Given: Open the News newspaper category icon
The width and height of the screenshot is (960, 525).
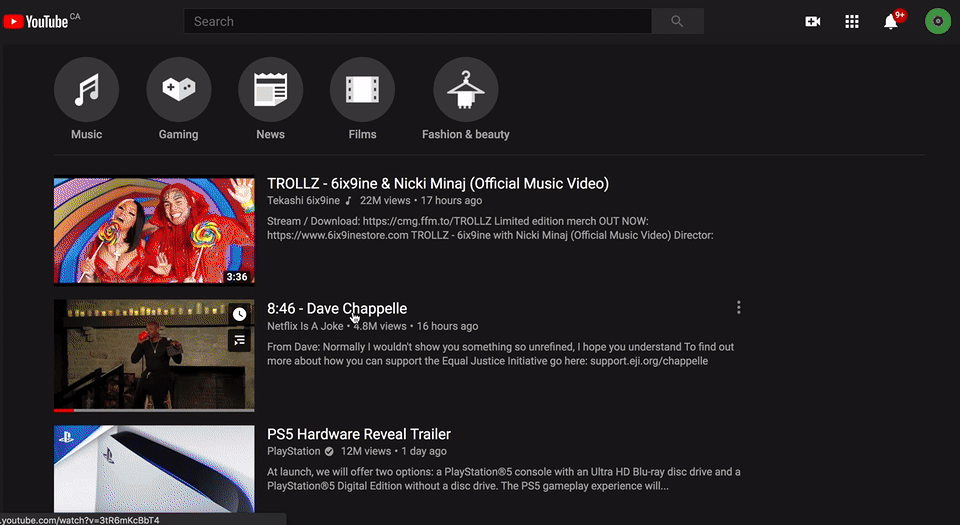Looking at the screenshot, I should (x=270, y=89).
